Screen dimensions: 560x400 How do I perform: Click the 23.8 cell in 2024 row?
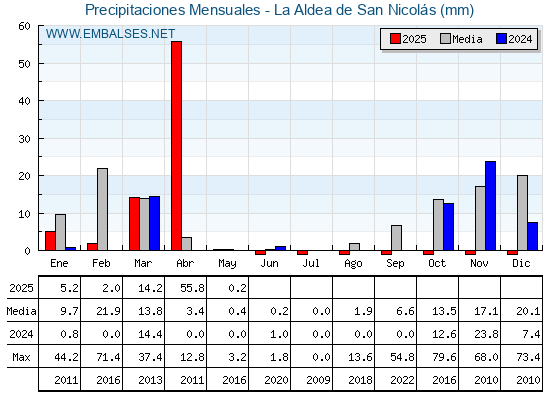[486, 334]
